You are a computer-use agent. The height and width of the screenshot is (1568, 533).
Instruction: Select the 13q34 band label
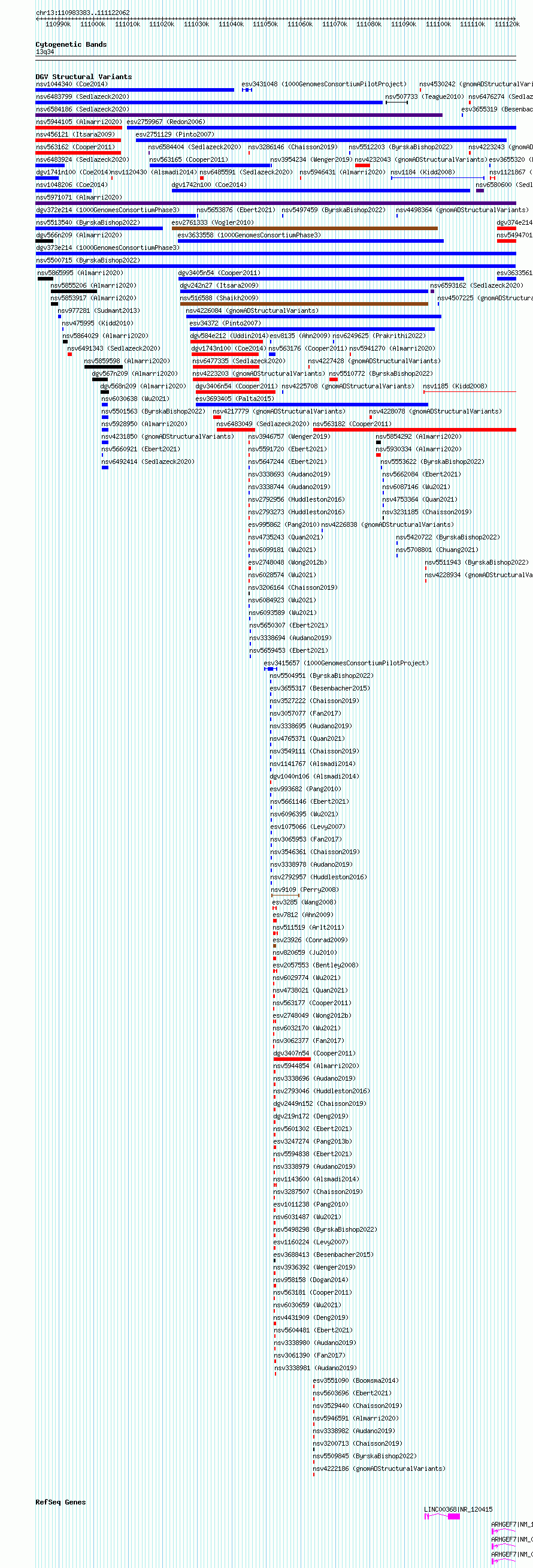click(45, 52)
